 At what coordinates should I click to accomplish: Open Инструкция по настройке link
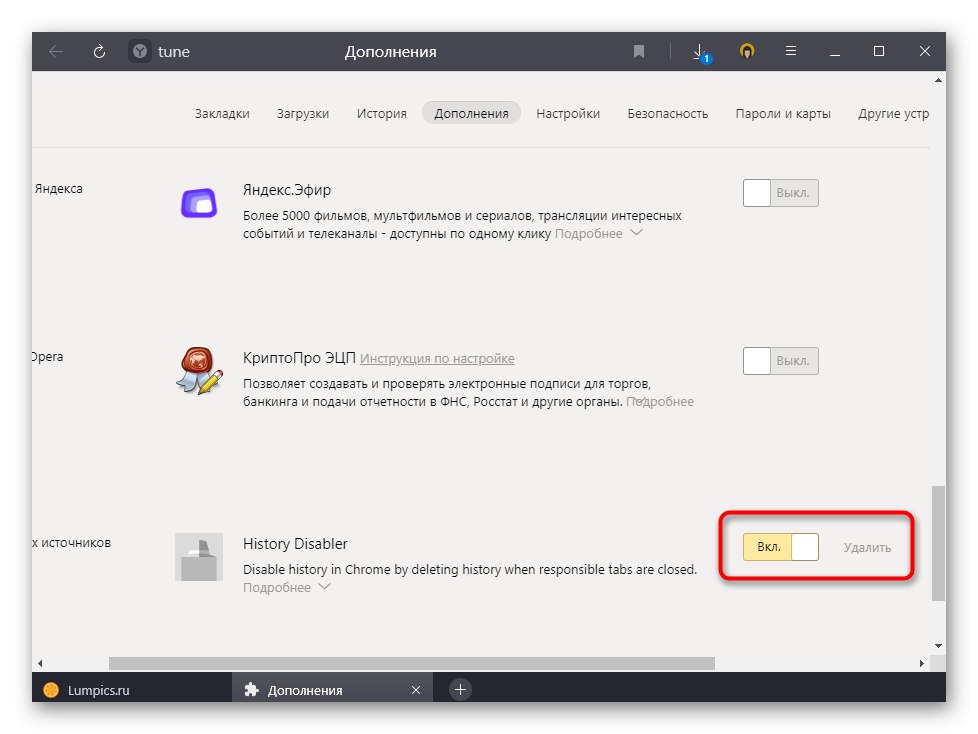[437, 359]
